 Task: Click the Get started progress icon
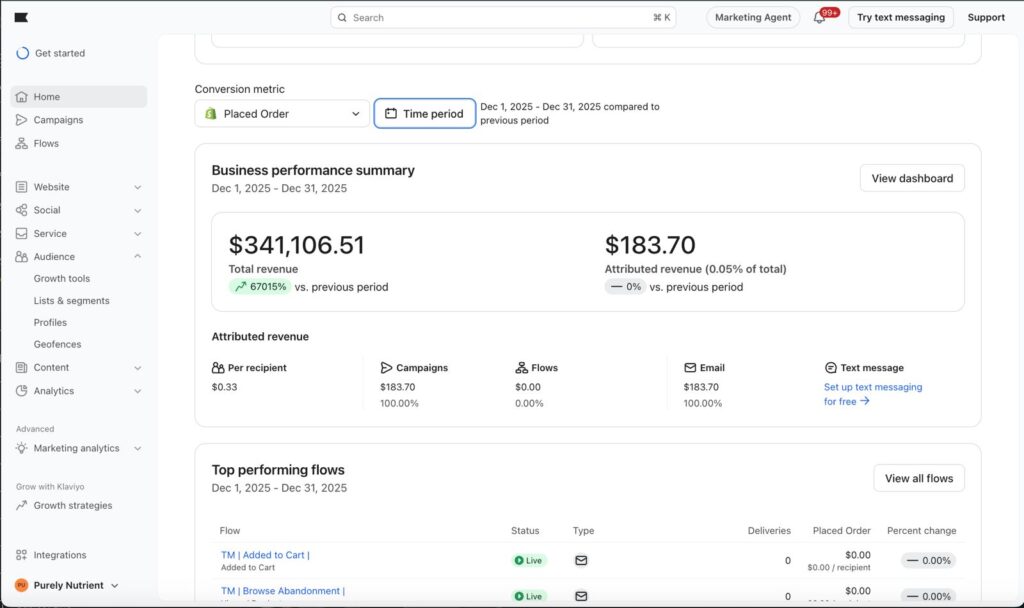click(x=23, y=53)
